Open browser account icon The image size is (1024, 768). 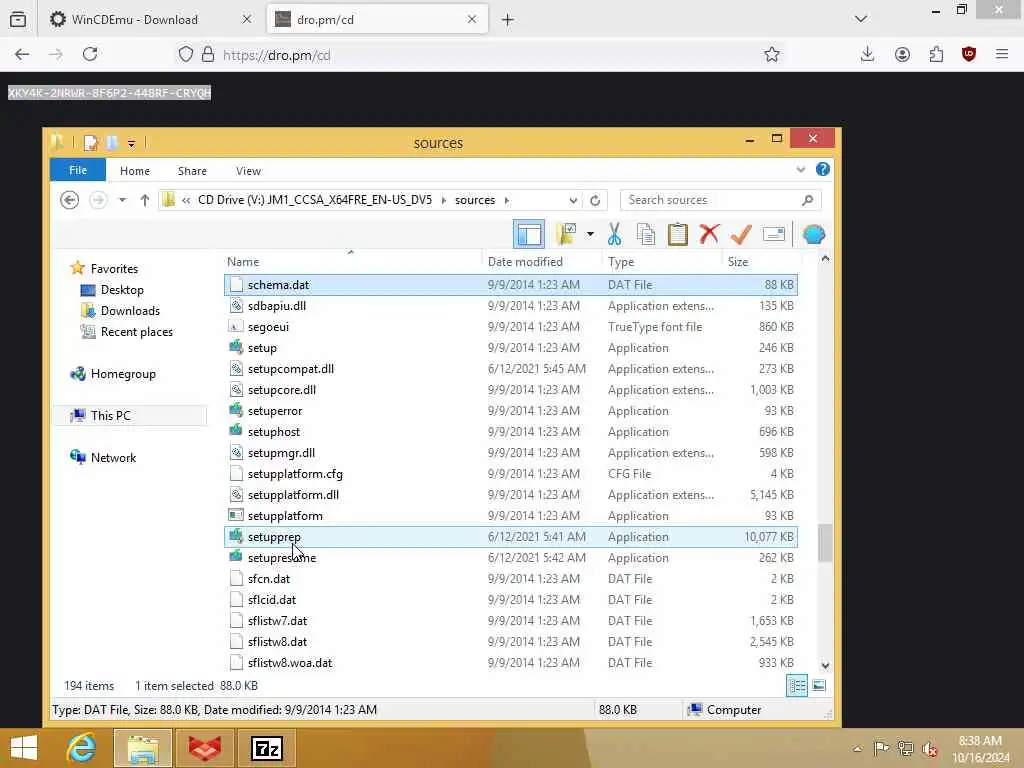(x=902, y=55)
